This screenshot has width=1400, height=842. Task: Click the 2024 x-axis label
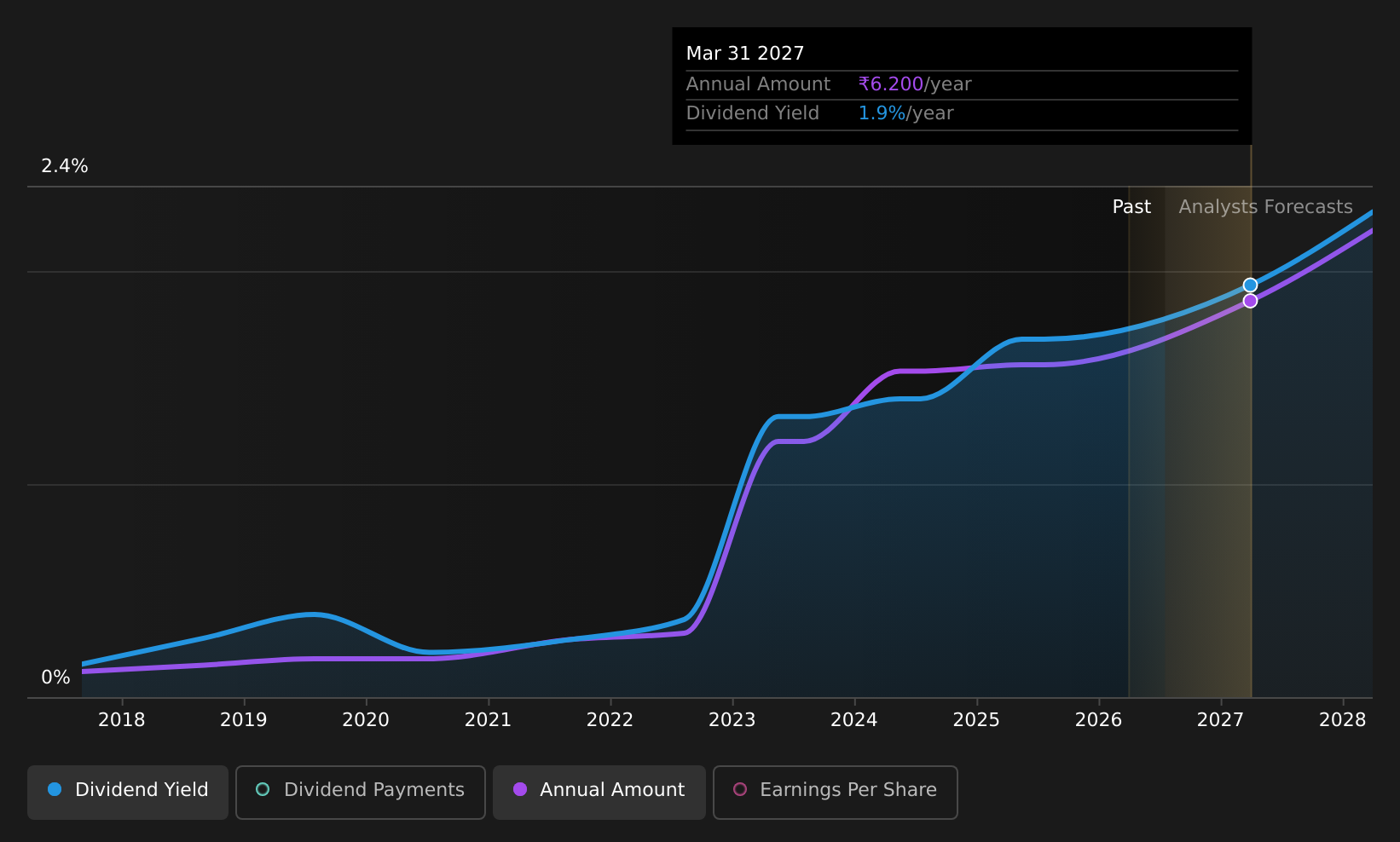click(854, 720)
